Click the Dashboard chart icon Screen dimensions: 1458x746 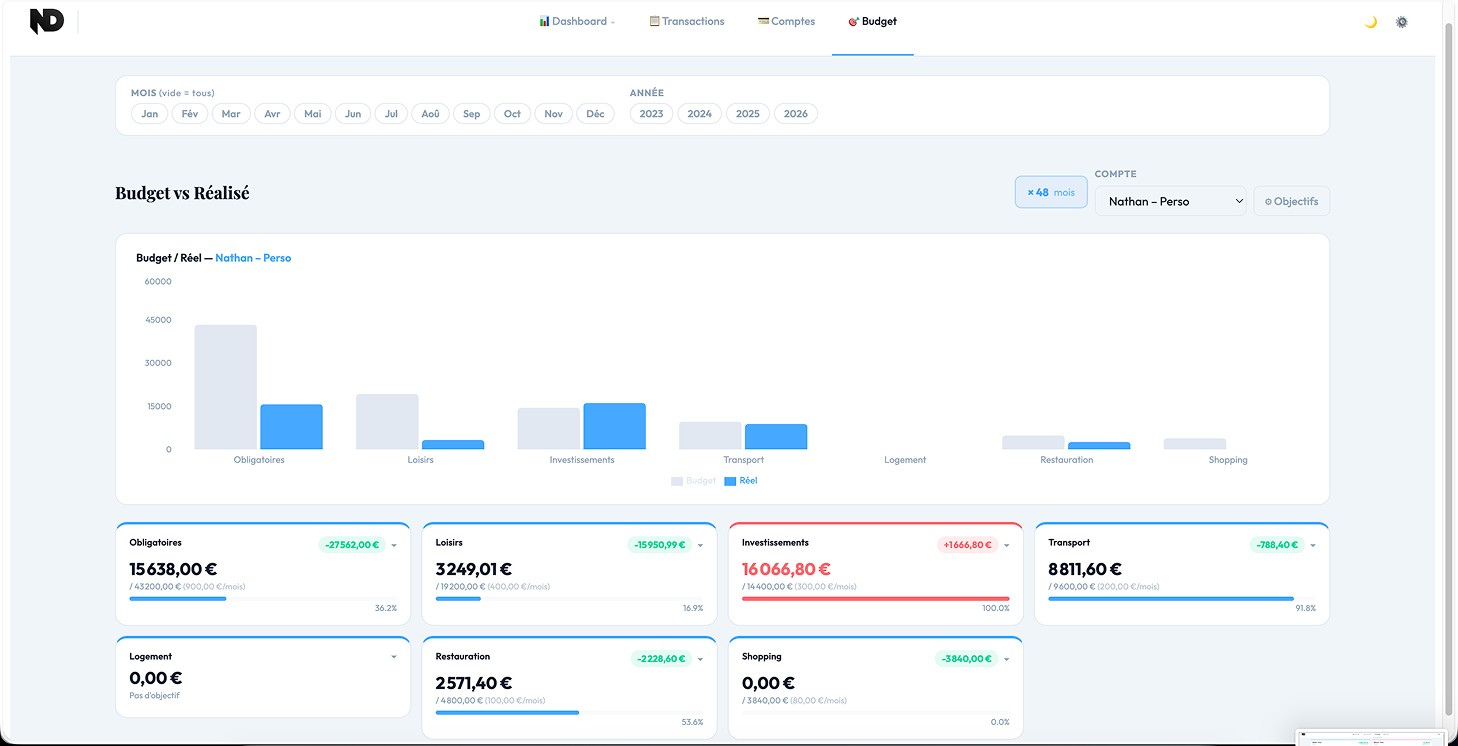[x=544, y=21]
